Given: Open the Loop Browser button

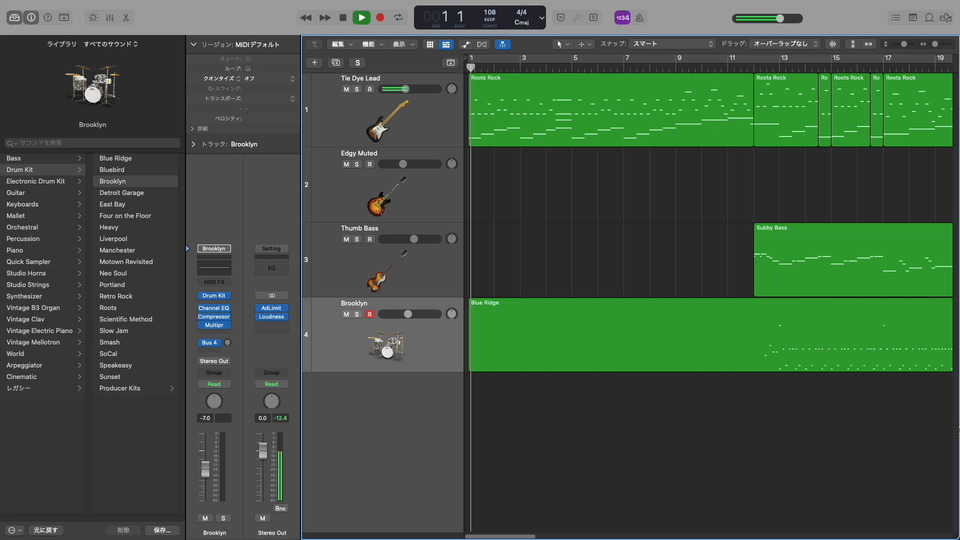Looking at the screenshot, I should point(929,18).
